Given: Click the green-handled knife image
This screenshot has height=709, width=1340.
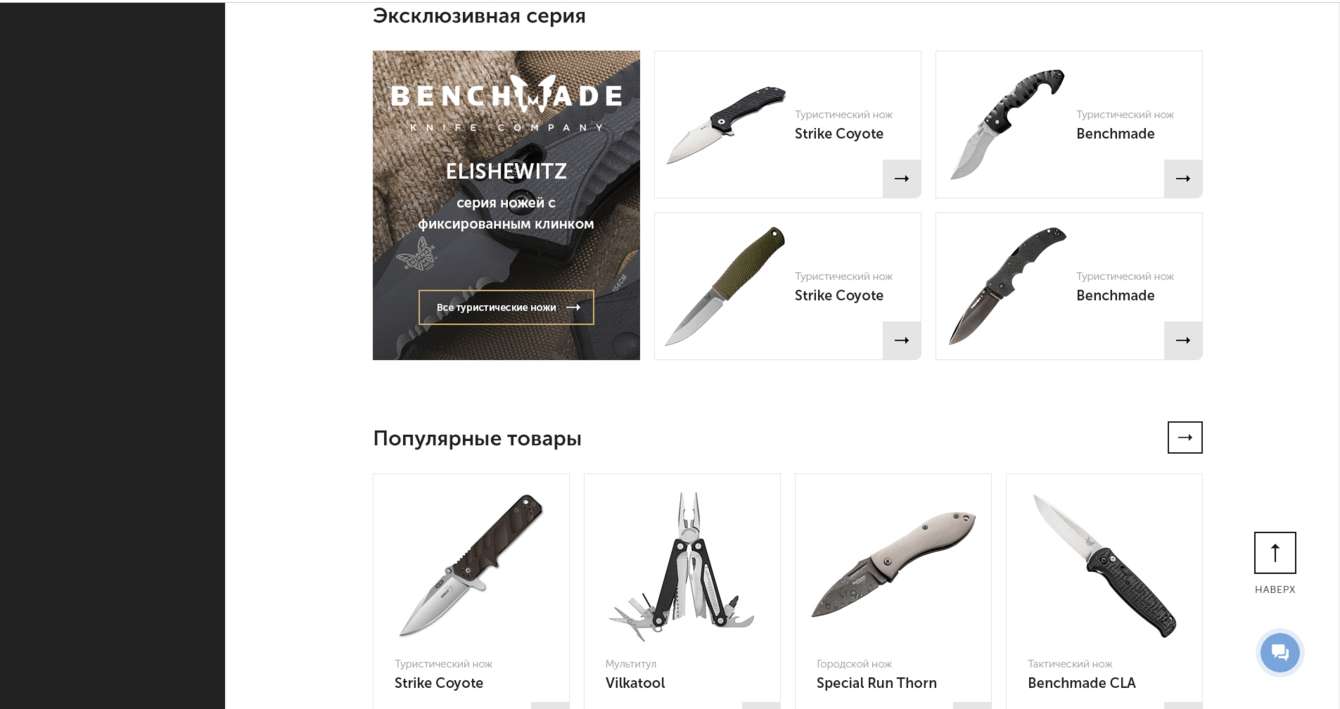Looking at the screenshot, I should [725, 286].
